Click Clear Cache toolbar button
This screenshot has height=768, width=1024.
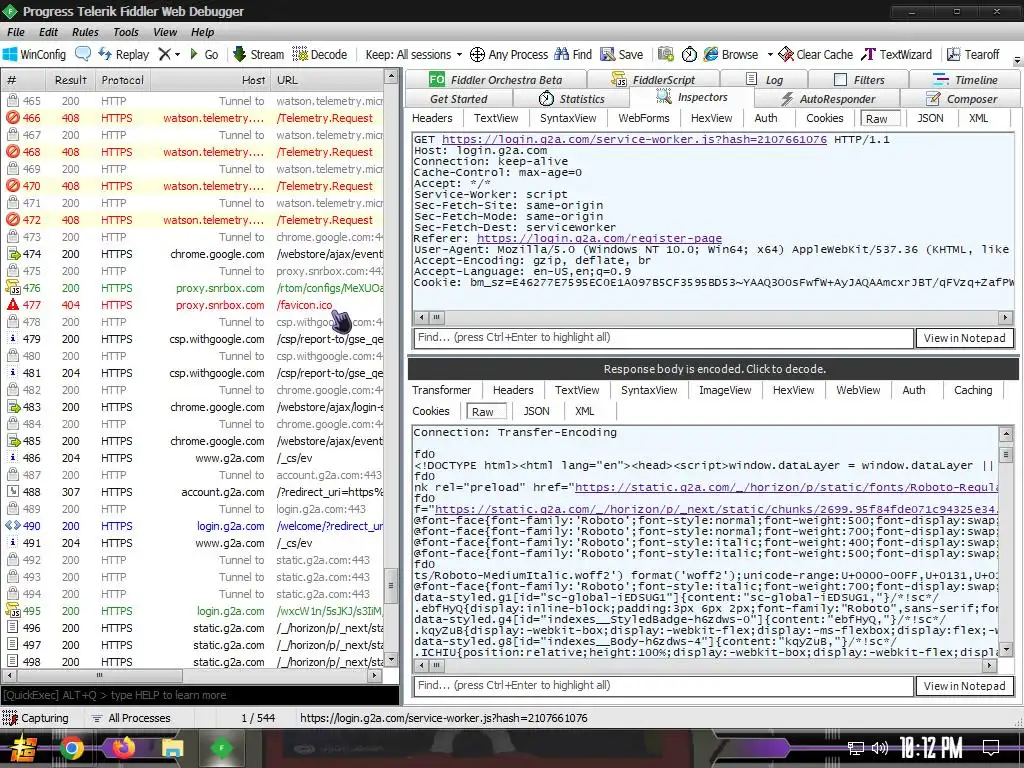[x=816, y=54]
